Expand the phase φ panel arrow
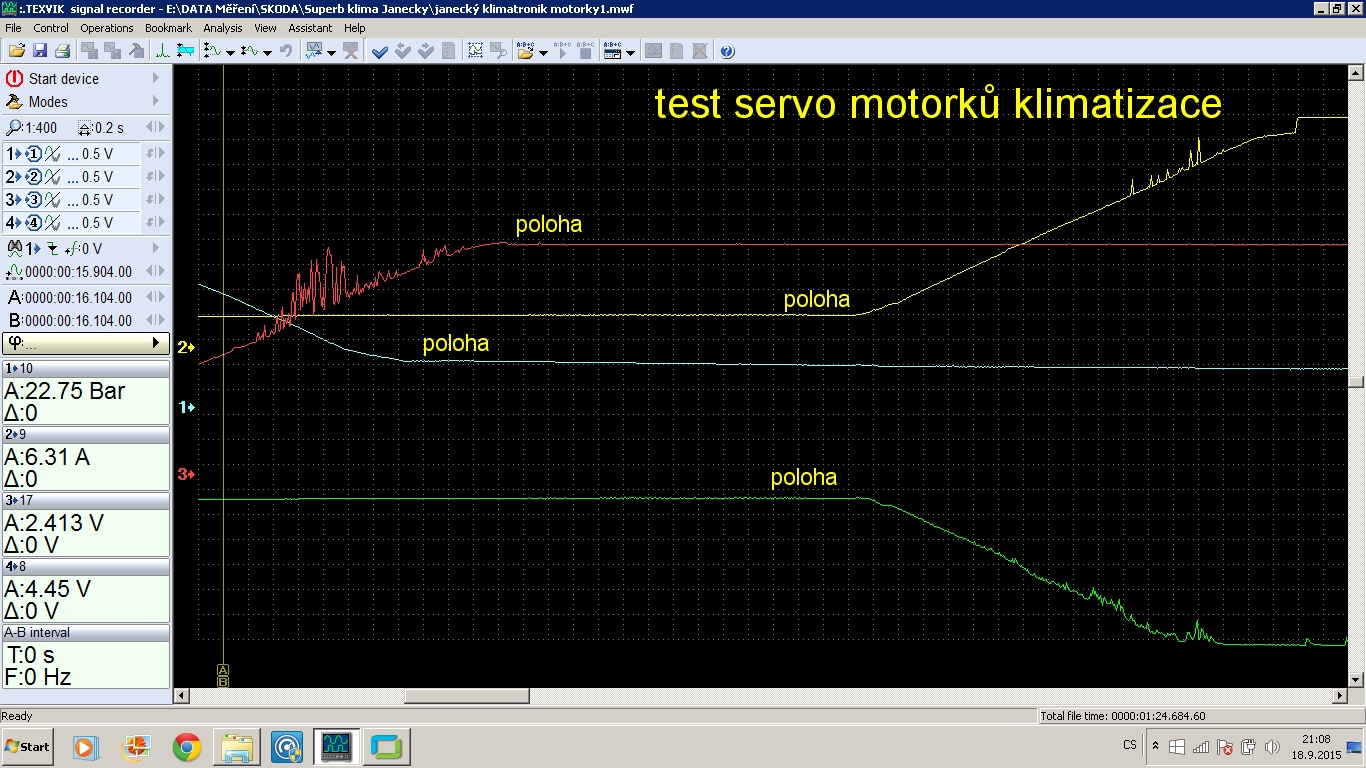Screen dimensions: 1366x768 [155, 343]
